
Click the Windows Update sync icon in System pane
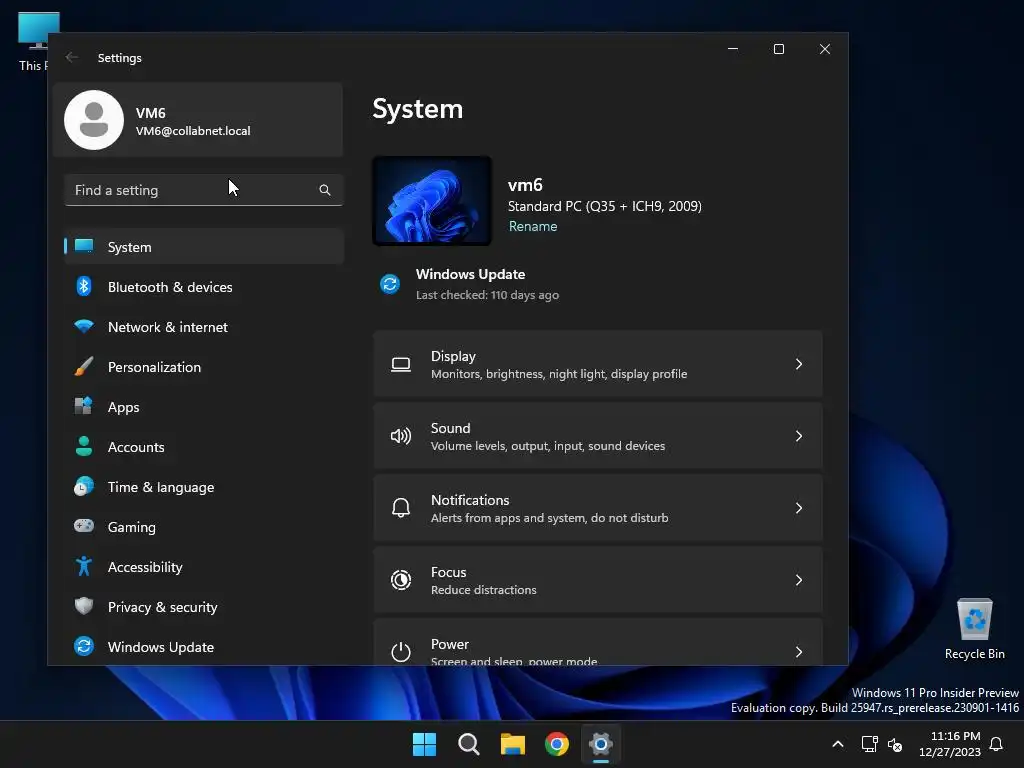click(x=390, y=284)
